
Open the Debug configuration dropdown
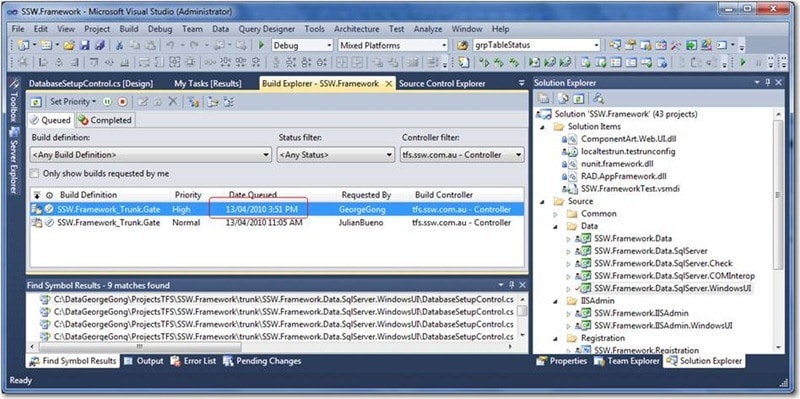pyautogui.click(x=302, y=45)
